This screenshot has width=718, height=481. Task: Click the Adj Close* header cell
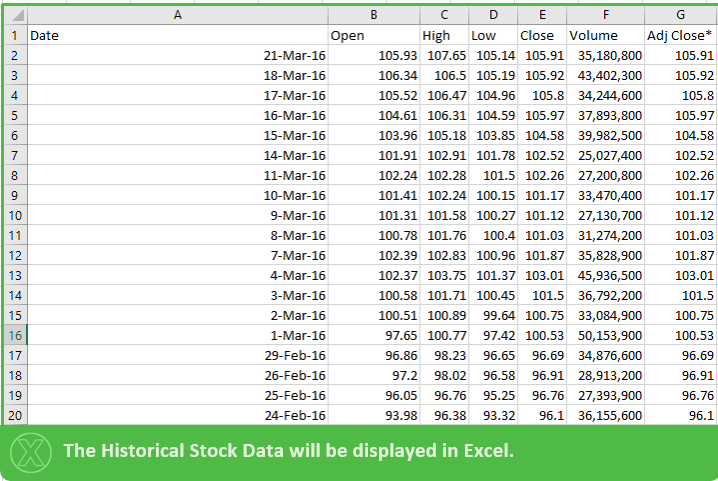tap(681, 35)
